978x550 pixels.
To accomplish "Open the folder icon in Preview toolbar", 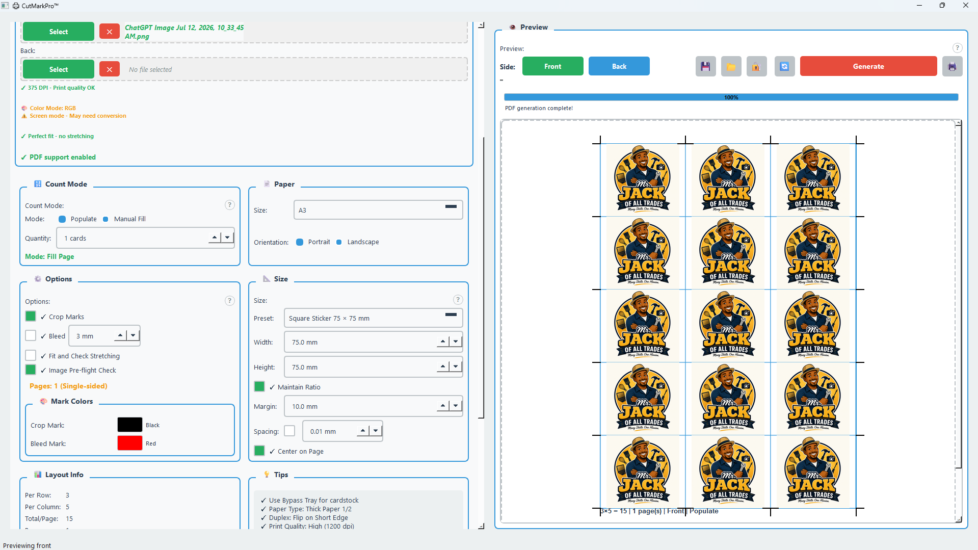I will click(731, 66).
